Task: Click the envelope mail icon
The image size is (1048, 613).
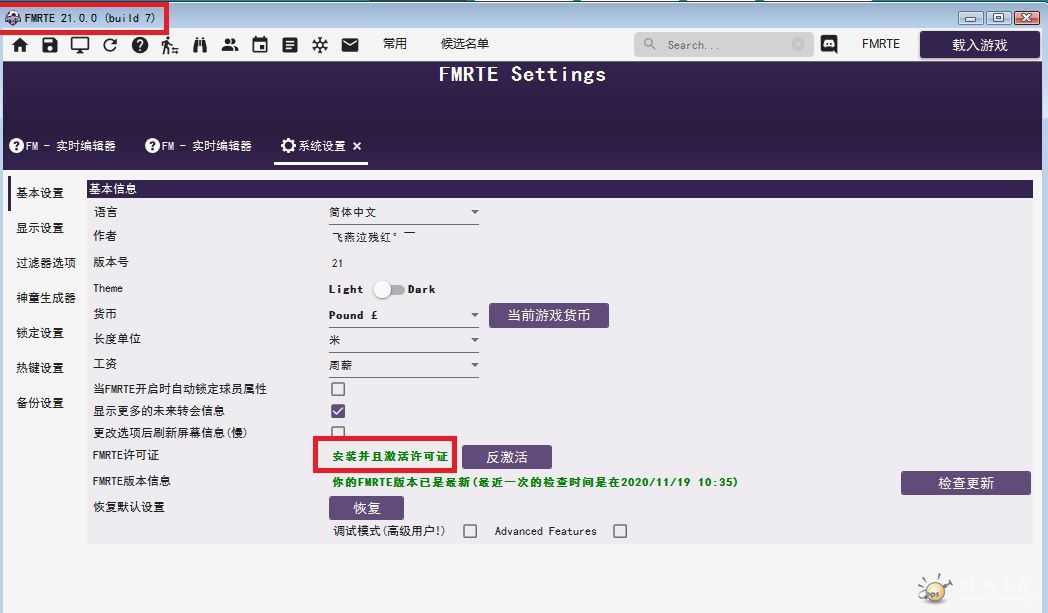Action: 350,45
